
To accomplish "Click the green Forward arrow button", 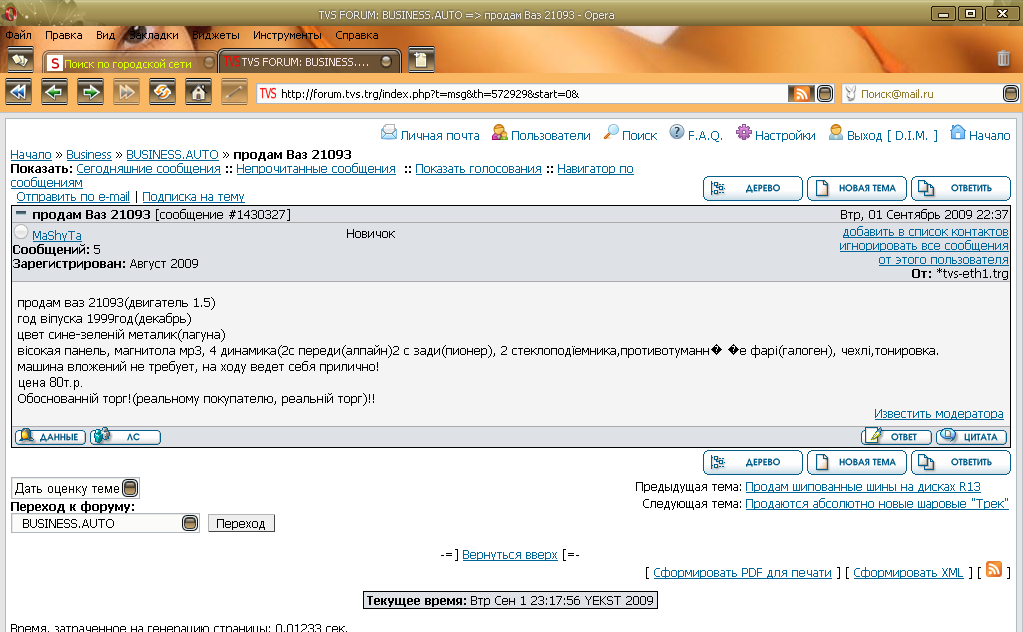I will click(90, 93).
